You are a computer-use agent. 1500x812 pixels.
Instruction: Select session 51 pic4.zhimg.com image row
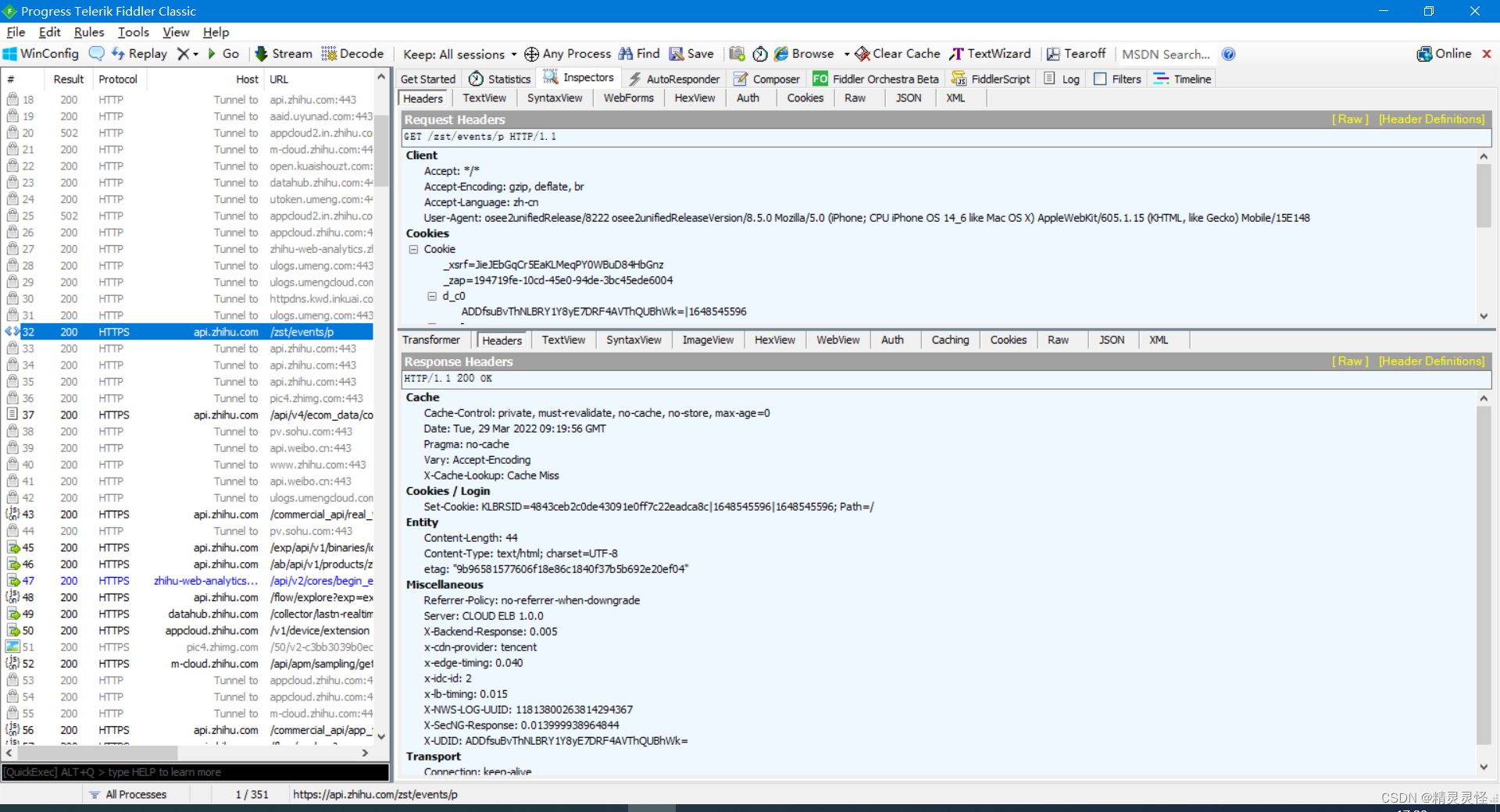[189, 647]
